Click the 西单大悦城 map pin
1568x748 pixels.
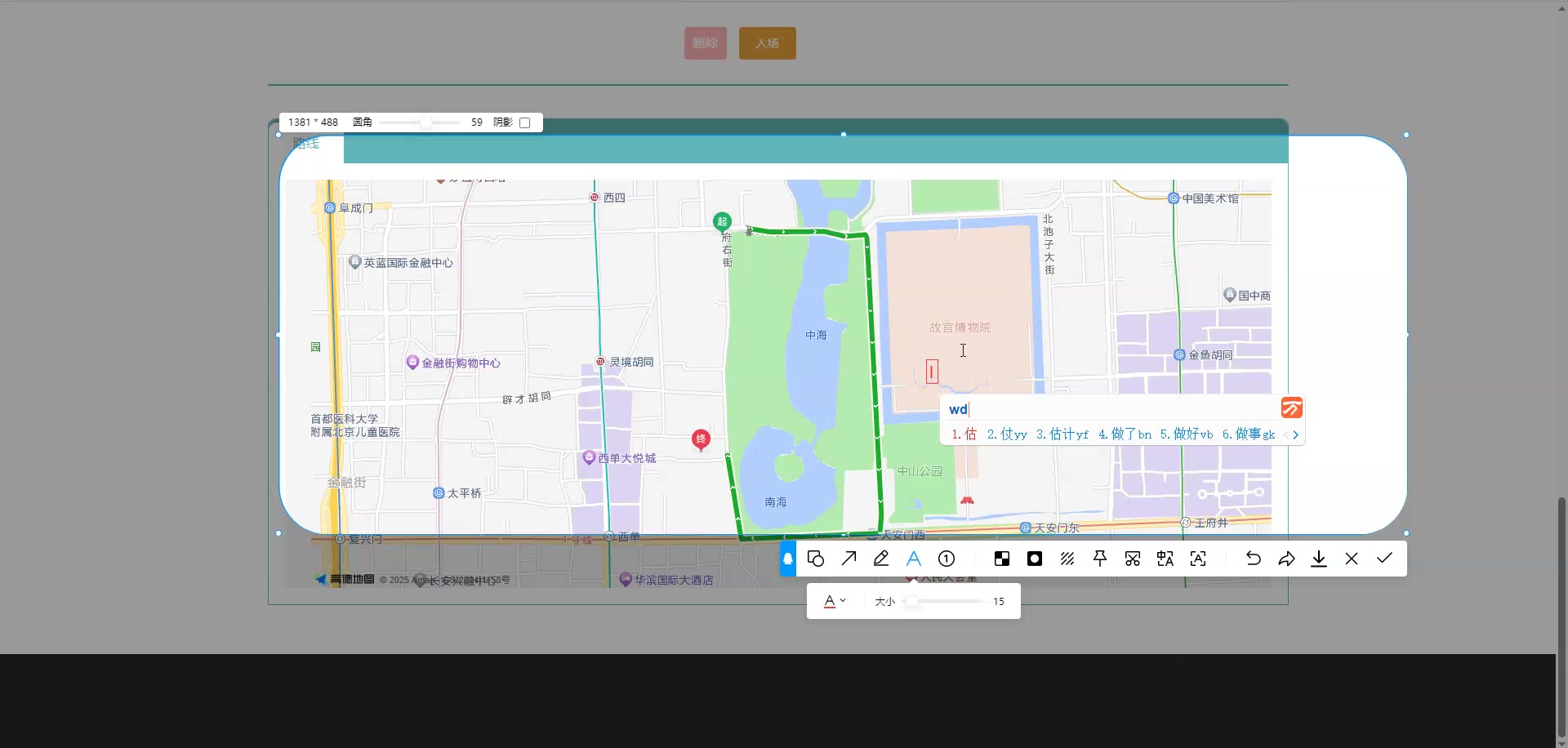589,457
